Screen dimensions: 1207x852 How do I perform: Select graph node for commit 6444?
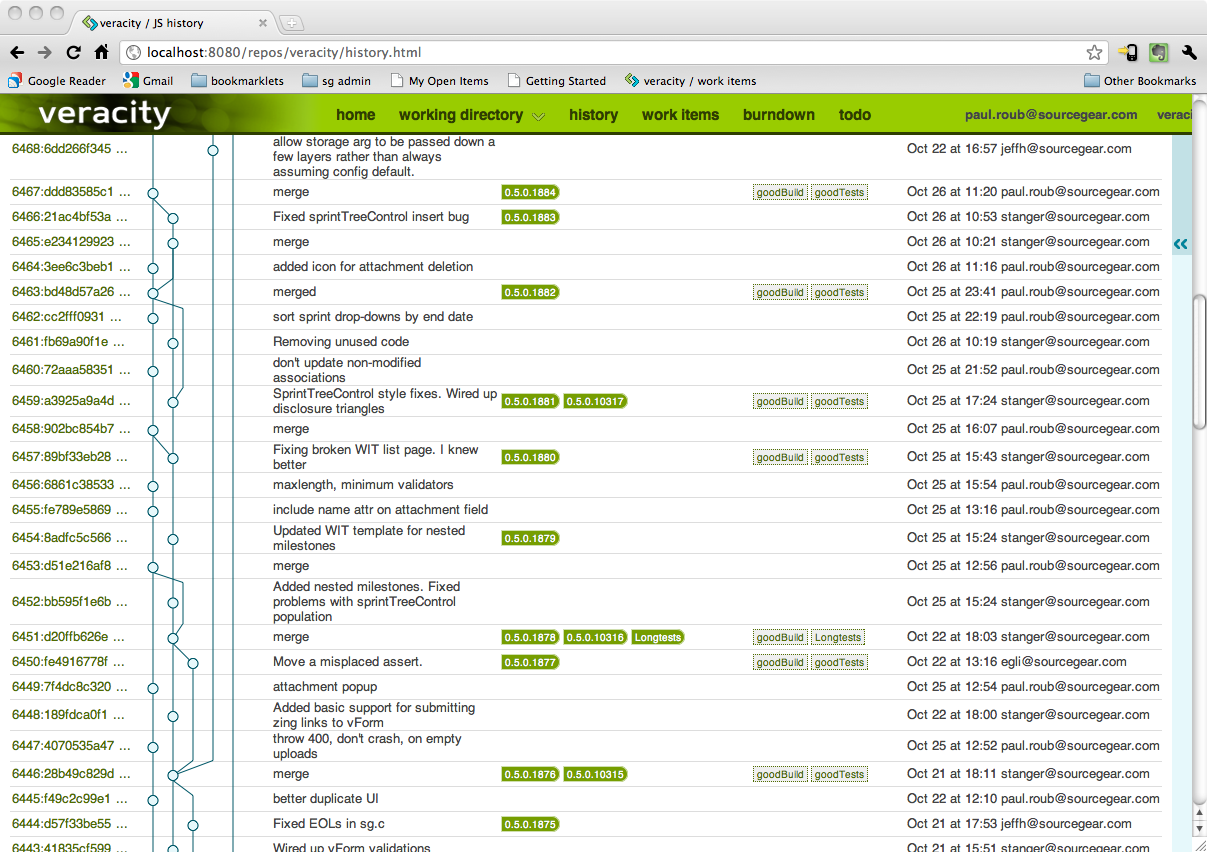193,825
